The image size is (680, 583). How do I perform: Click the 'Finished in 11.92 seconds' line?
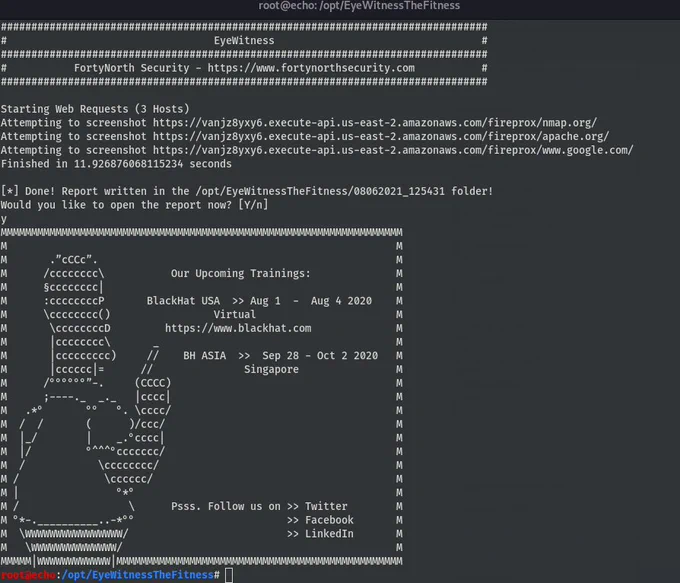coord(116,164)
